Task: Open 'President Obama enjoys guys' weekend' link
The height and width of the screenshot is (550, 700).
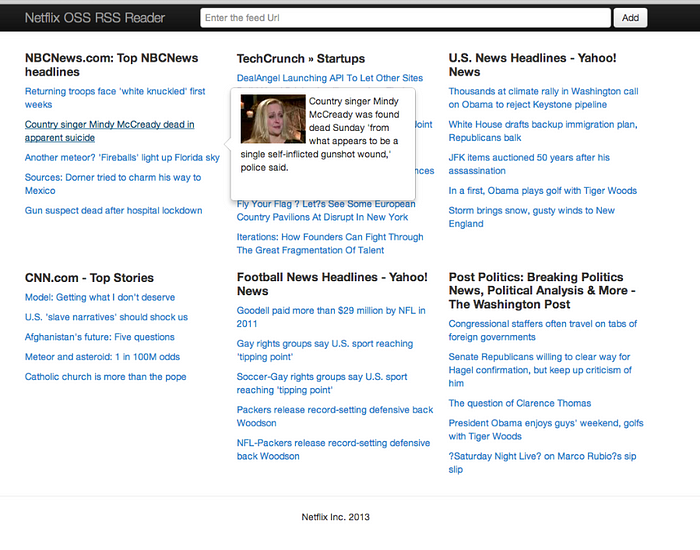Action: [x=546, y=429]
